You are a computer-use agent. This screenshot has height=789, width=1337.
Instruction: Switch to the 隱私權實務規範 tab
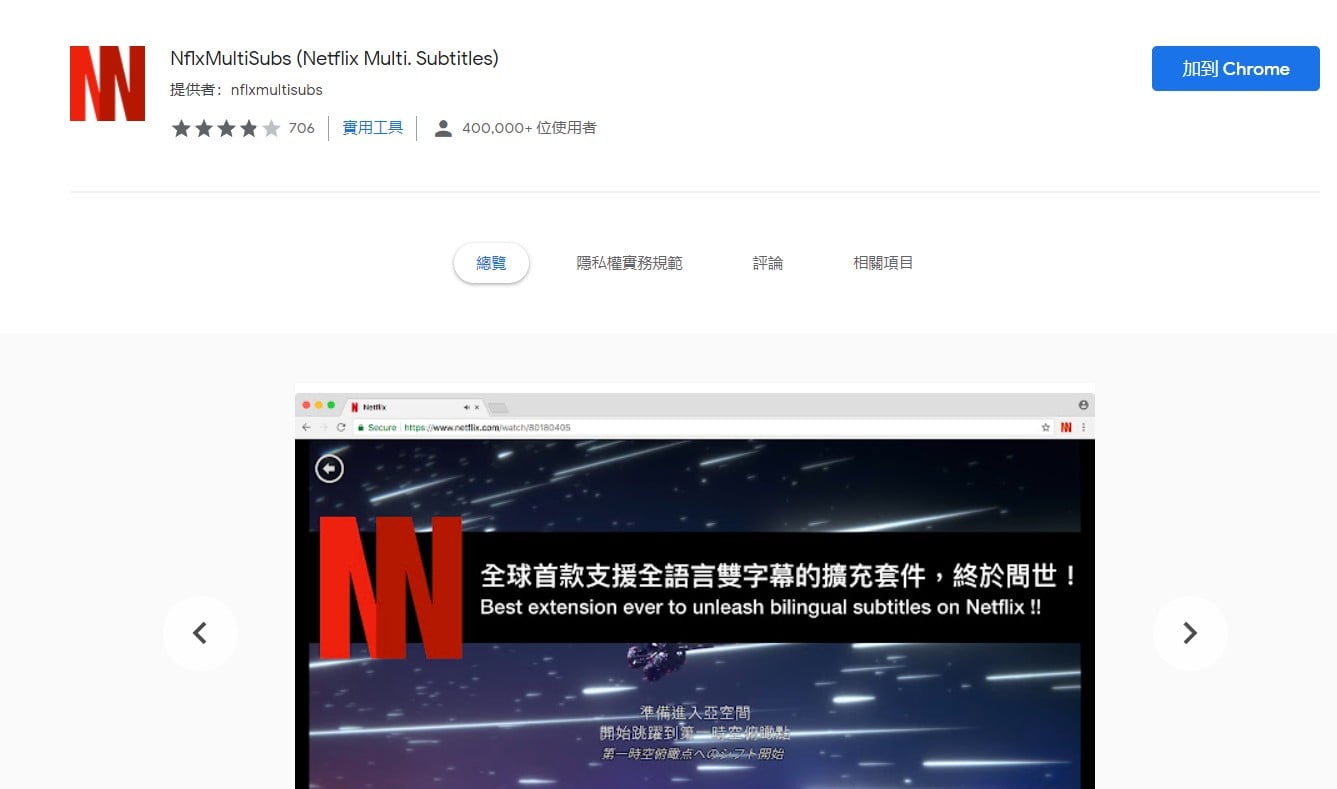pyautogui.click(x=630, y=263)
